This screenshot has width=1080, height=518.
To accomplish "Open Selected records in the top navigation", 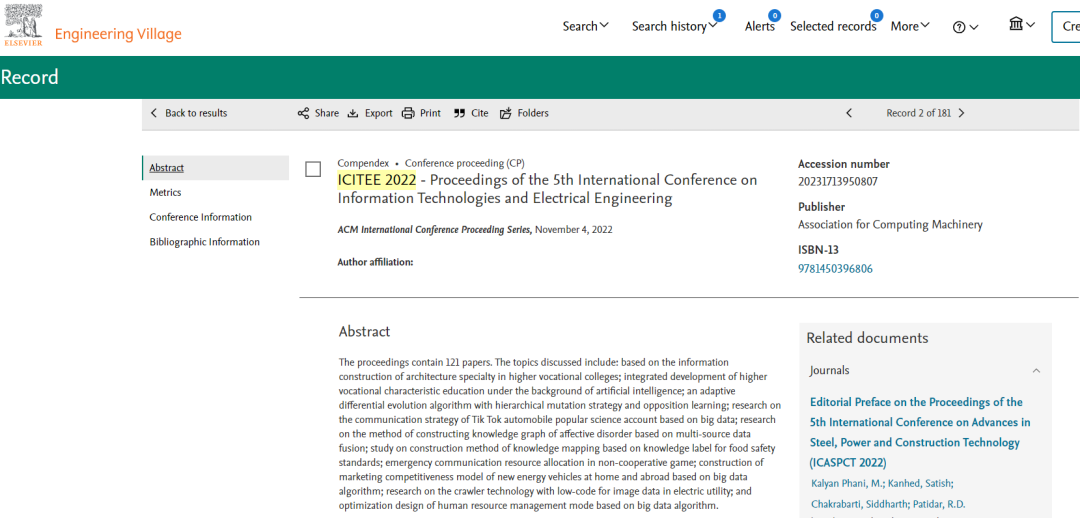I will [x=833, y=26].
